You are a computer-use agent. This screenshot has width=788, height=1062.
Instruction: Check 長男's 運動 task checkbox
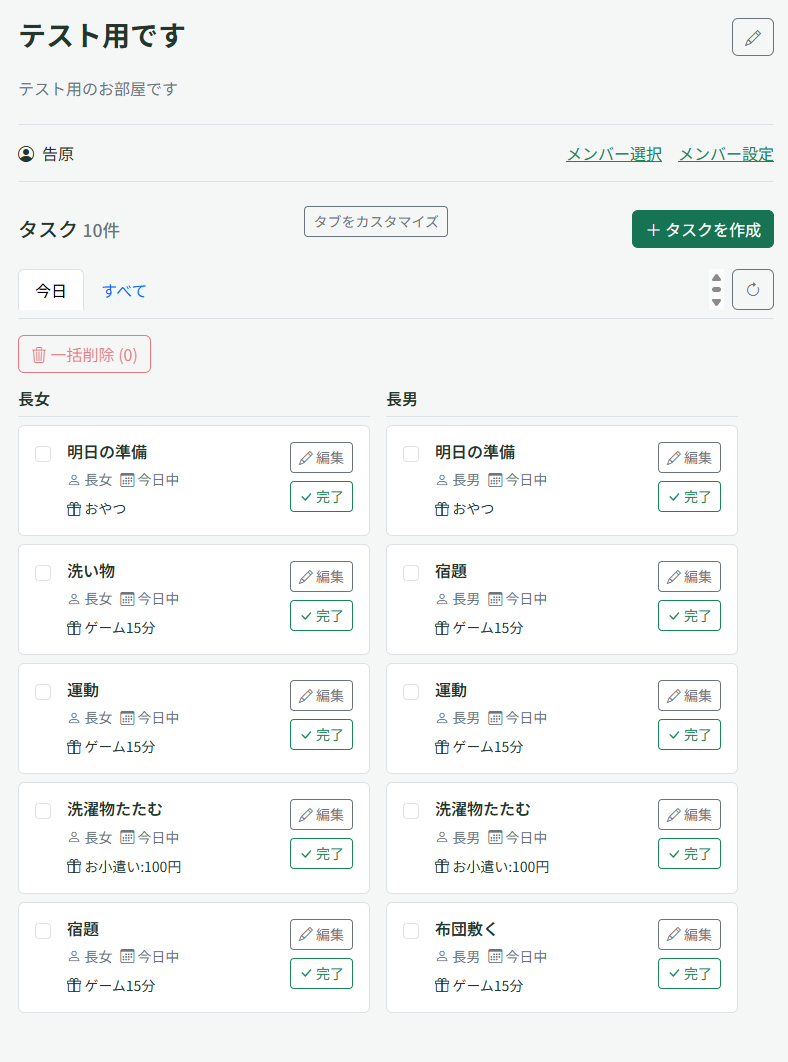tap(411, 692)
